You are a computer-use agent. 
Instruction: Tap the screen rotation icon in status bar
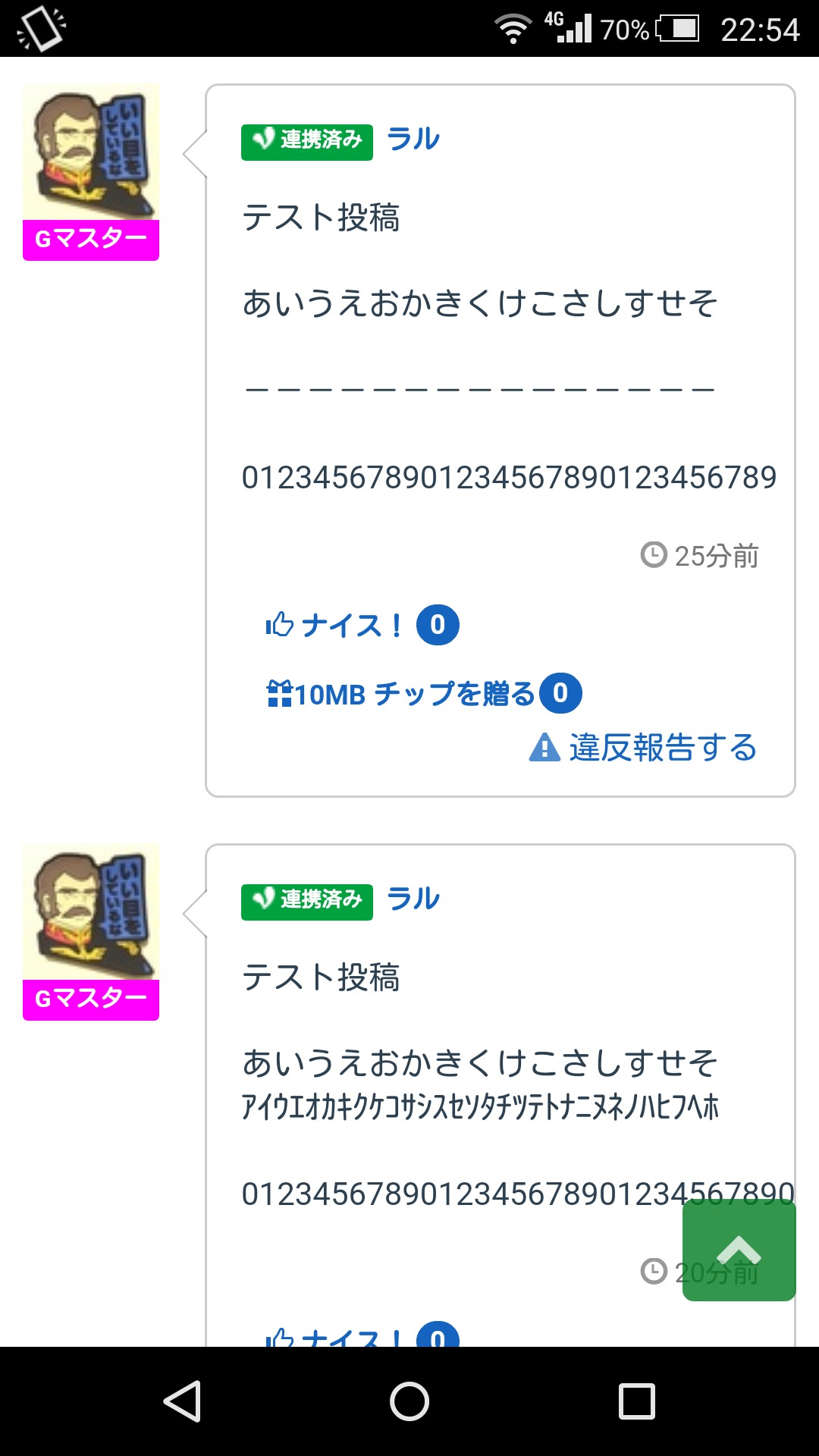(x=41, y=29)
